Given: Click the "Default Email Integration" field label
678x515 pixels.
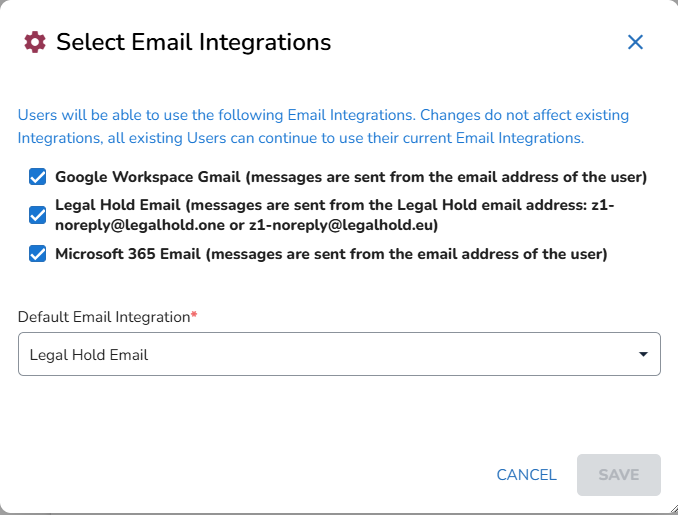Looking at the screenshot, I should (x=103, y=317).
